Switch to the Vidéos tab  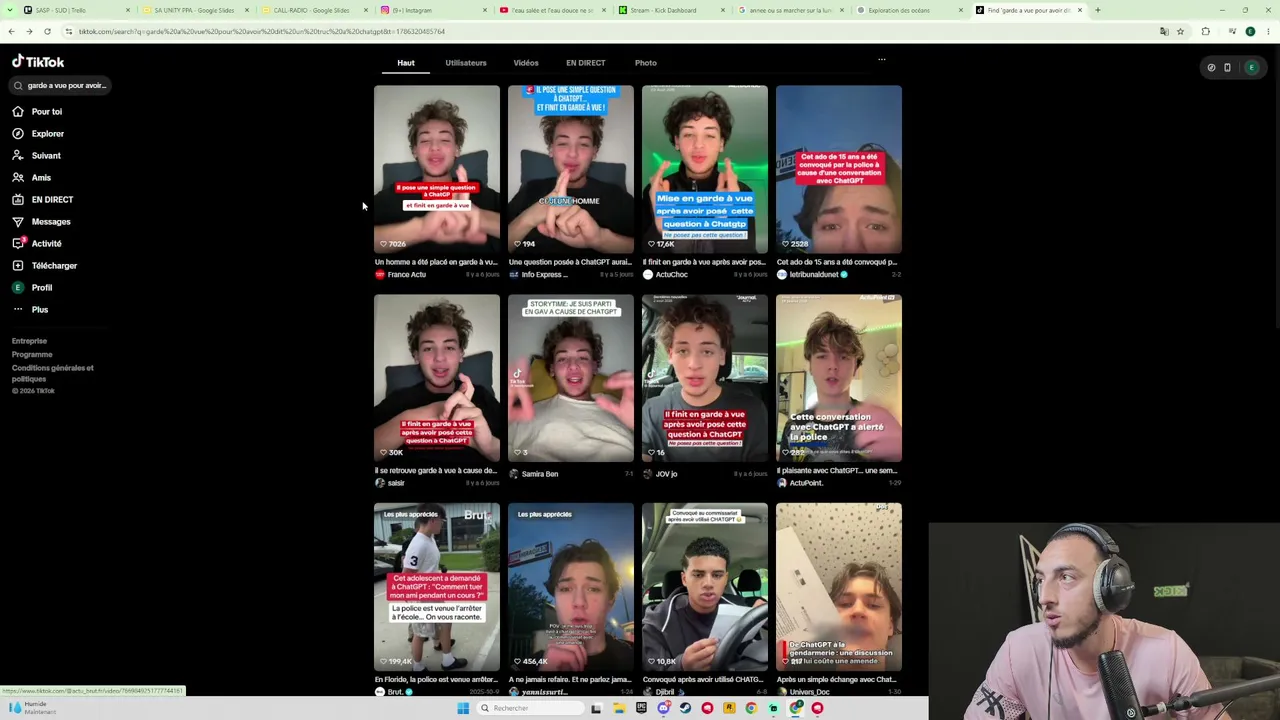pos(526,63)
